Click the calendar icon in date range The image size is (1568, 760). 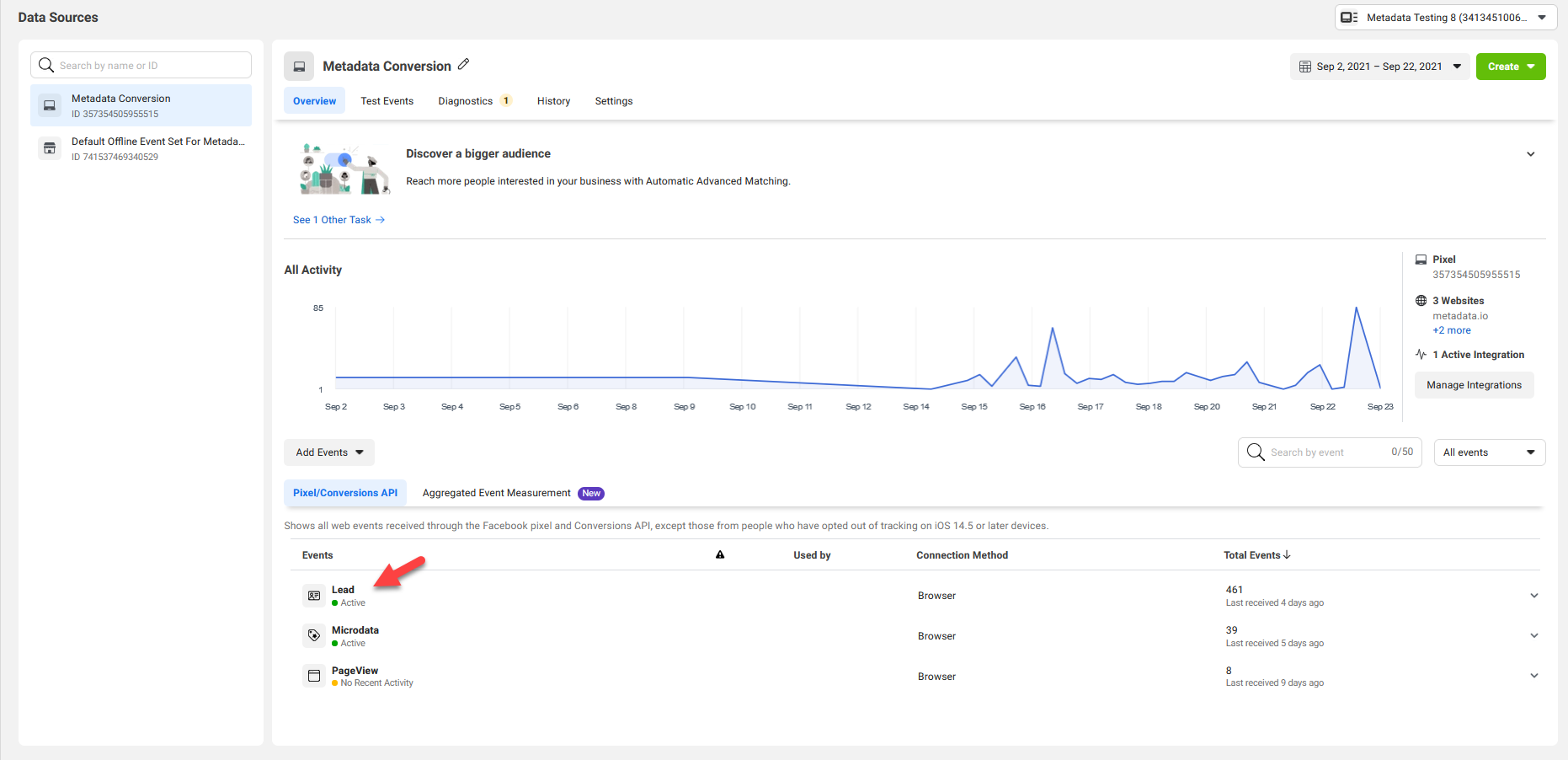(x=1305, y=67)
